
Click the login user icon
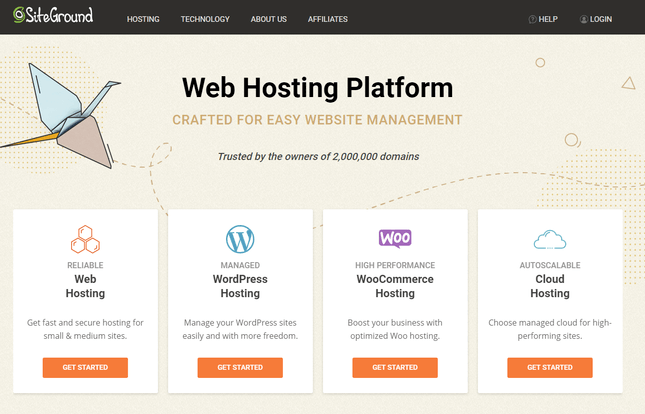583,19
